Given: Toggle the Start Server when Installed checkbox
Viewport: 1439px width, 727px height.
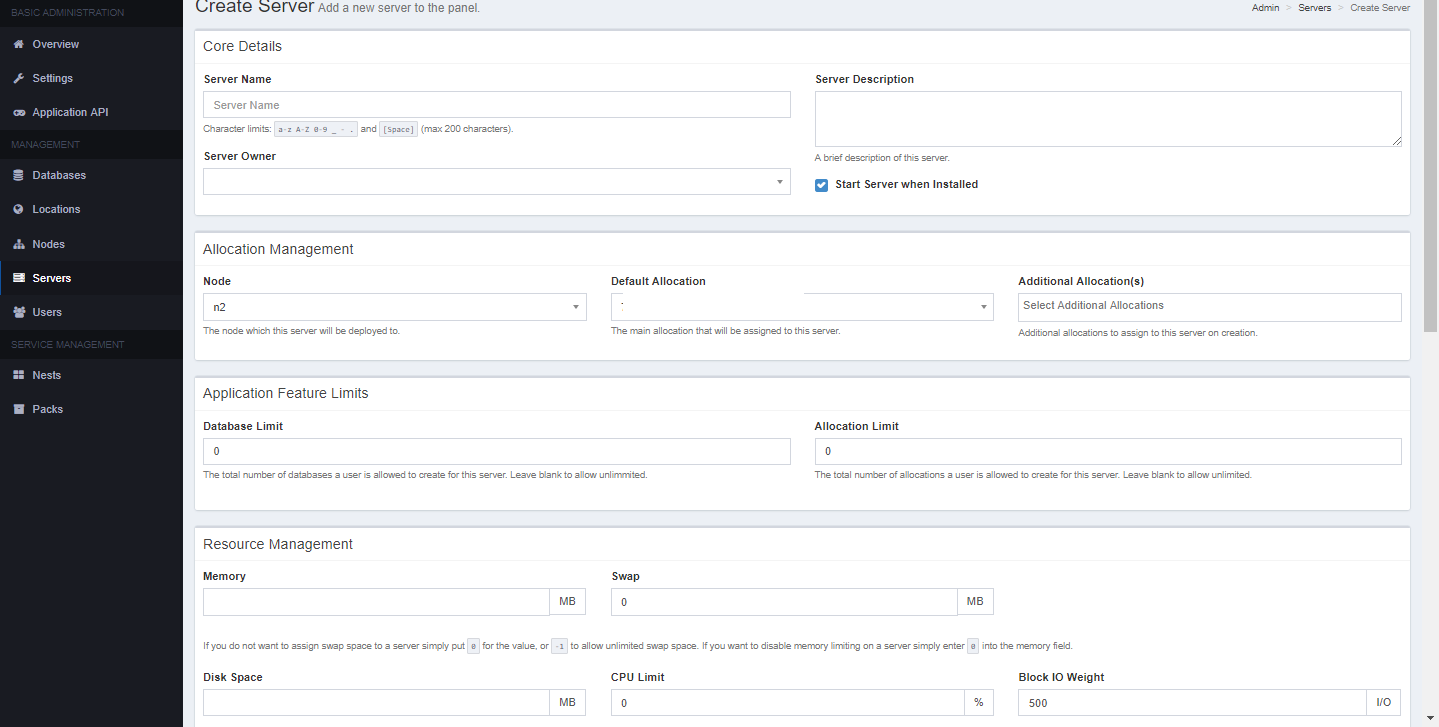Looking at the screenshot, I should coord(821,185).
